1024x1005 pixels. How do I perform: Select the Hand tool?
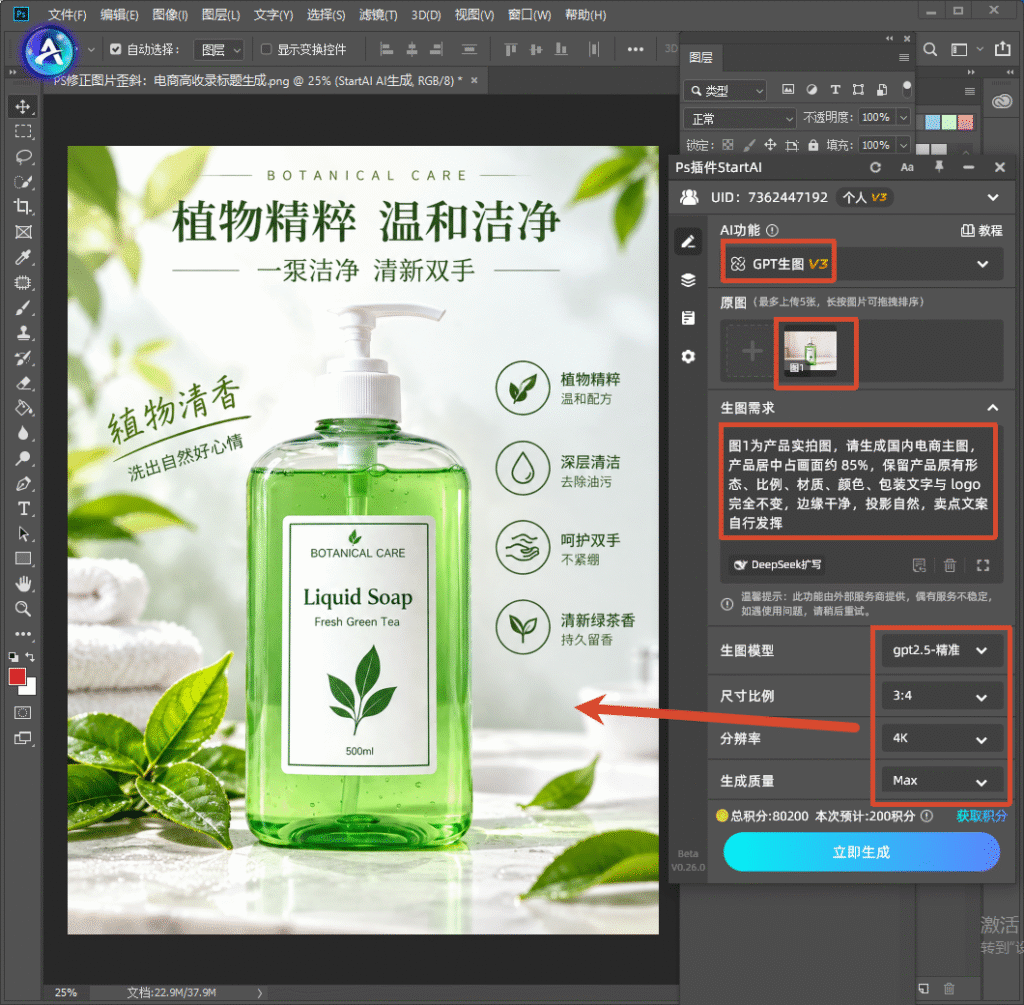(23, 584)
